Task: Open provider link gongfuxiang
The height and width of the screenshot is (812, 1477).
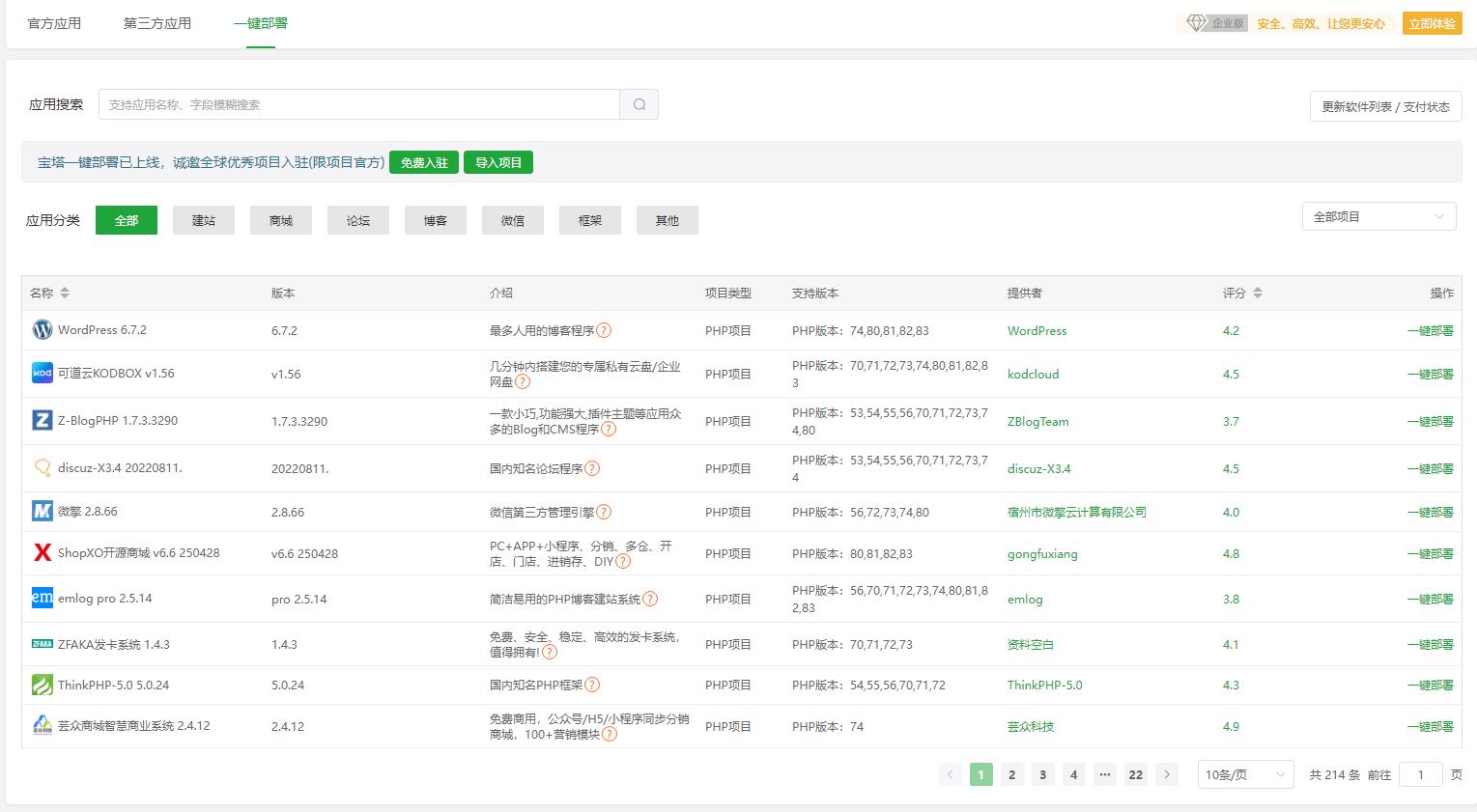Action: point(1042,553)
